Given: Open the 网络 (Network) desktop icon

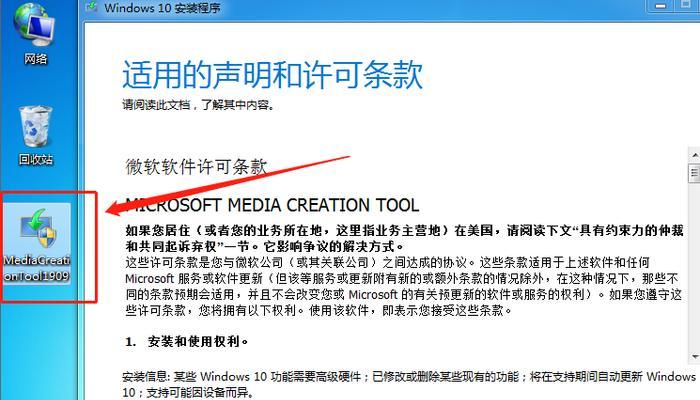Looking at the screenshot, I should [35, 33].
